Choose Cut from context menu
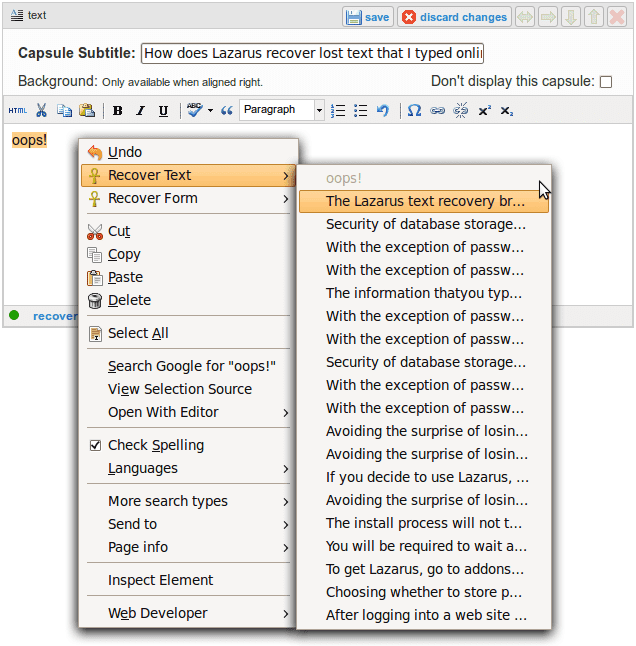Viewport: 636px width, 646px height. [x=189, y=232]
